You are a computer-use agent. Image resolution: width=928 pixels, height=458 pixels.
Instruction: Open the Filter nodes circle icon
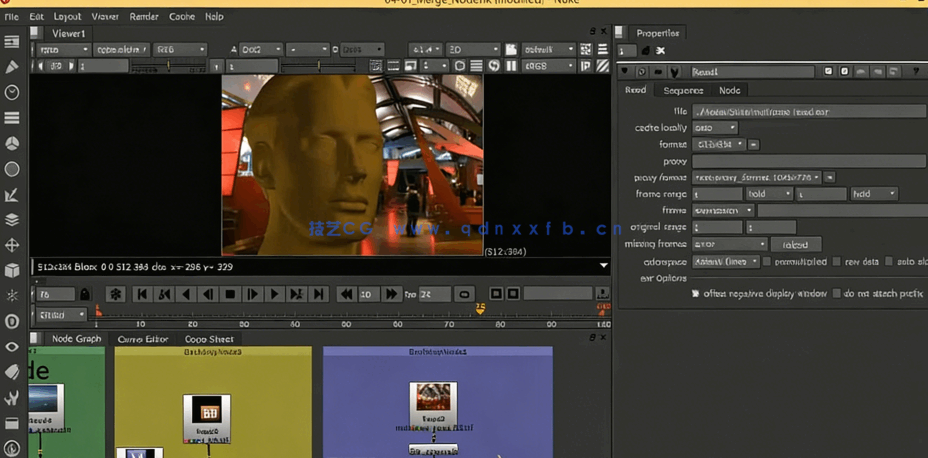point(12,169)
